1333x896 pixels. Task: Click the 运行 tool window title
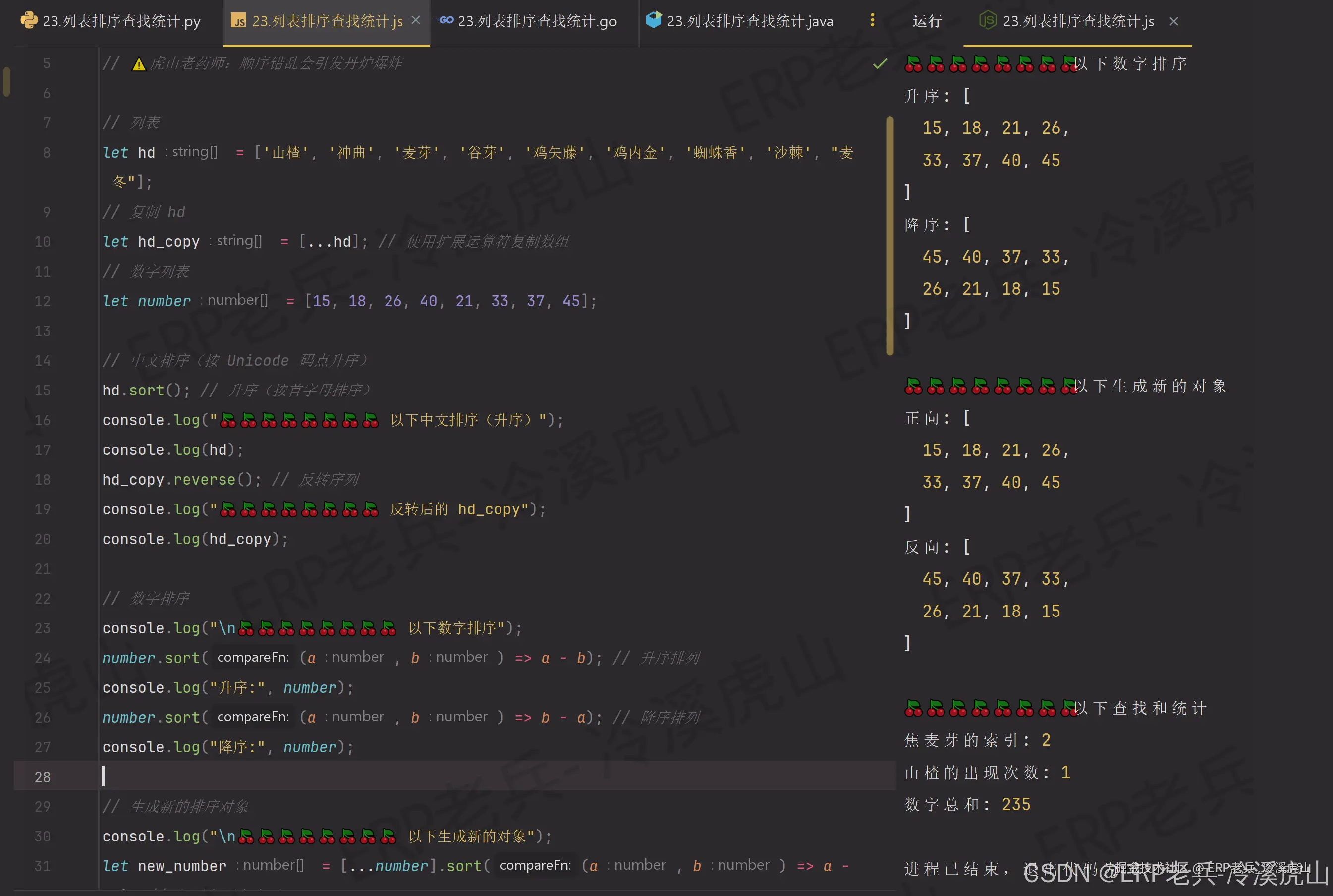927,21
